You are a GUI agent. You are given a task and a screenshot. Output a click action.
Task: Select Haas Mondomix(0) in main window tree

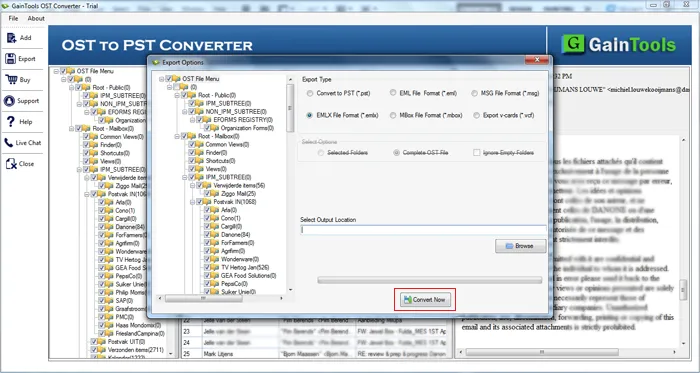[x=138, y=325]
